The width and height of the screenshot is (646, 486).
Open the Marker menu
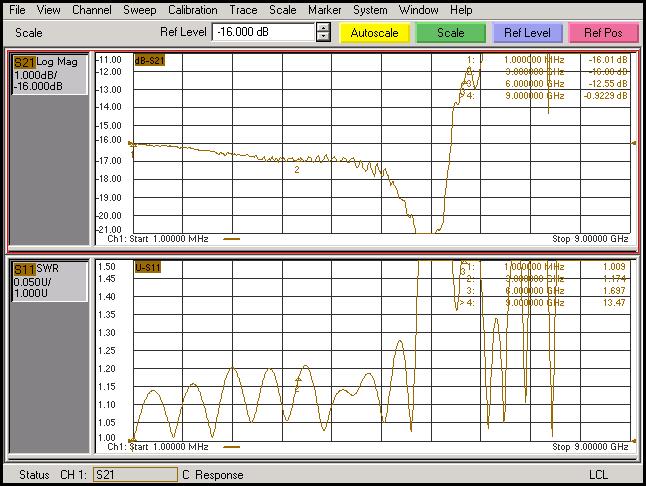(x=325, y=10)
